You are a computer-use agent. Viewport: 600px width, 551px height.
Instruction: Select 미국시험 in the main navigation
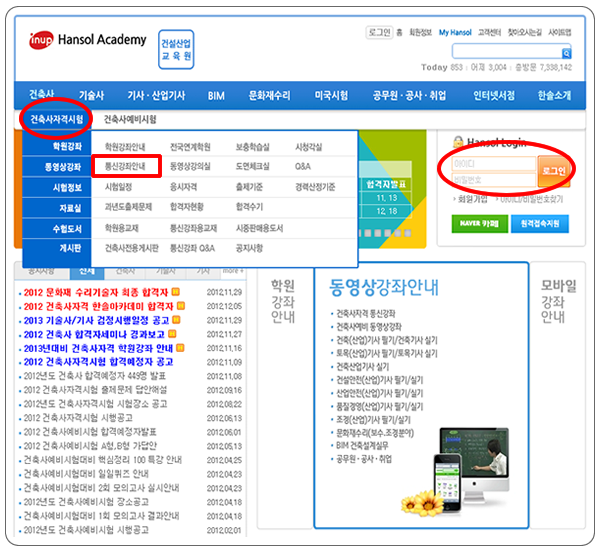pyautogui.click(x=331, y=95)
